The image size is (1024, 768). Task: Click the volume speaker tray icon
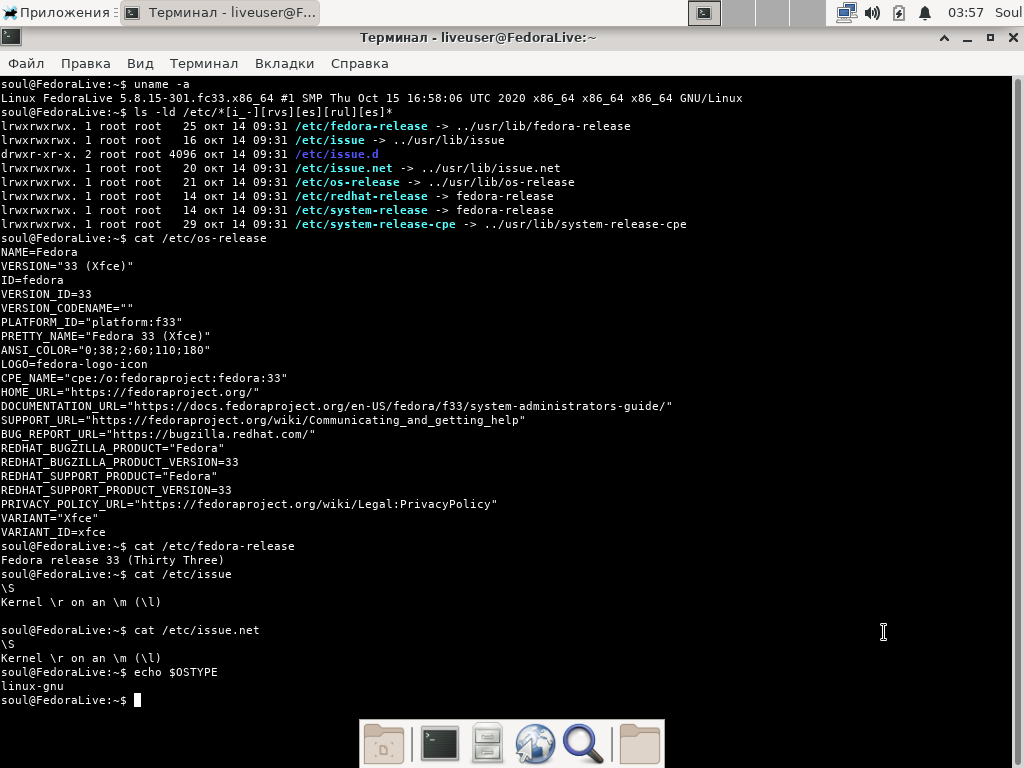[x=872, y=12]
